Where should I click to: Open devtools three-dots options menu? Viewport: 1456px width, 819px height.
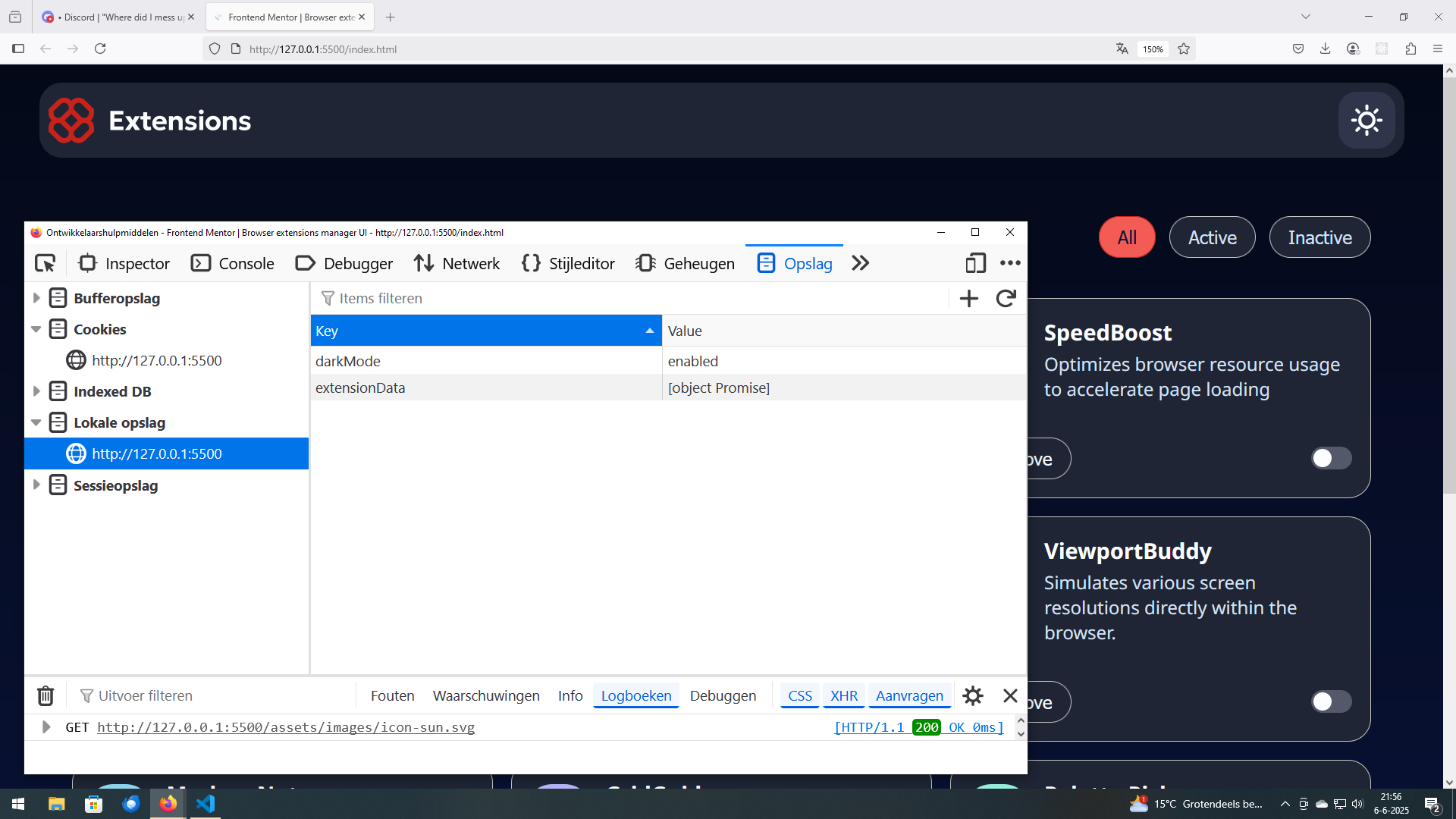coord(1010,263)
